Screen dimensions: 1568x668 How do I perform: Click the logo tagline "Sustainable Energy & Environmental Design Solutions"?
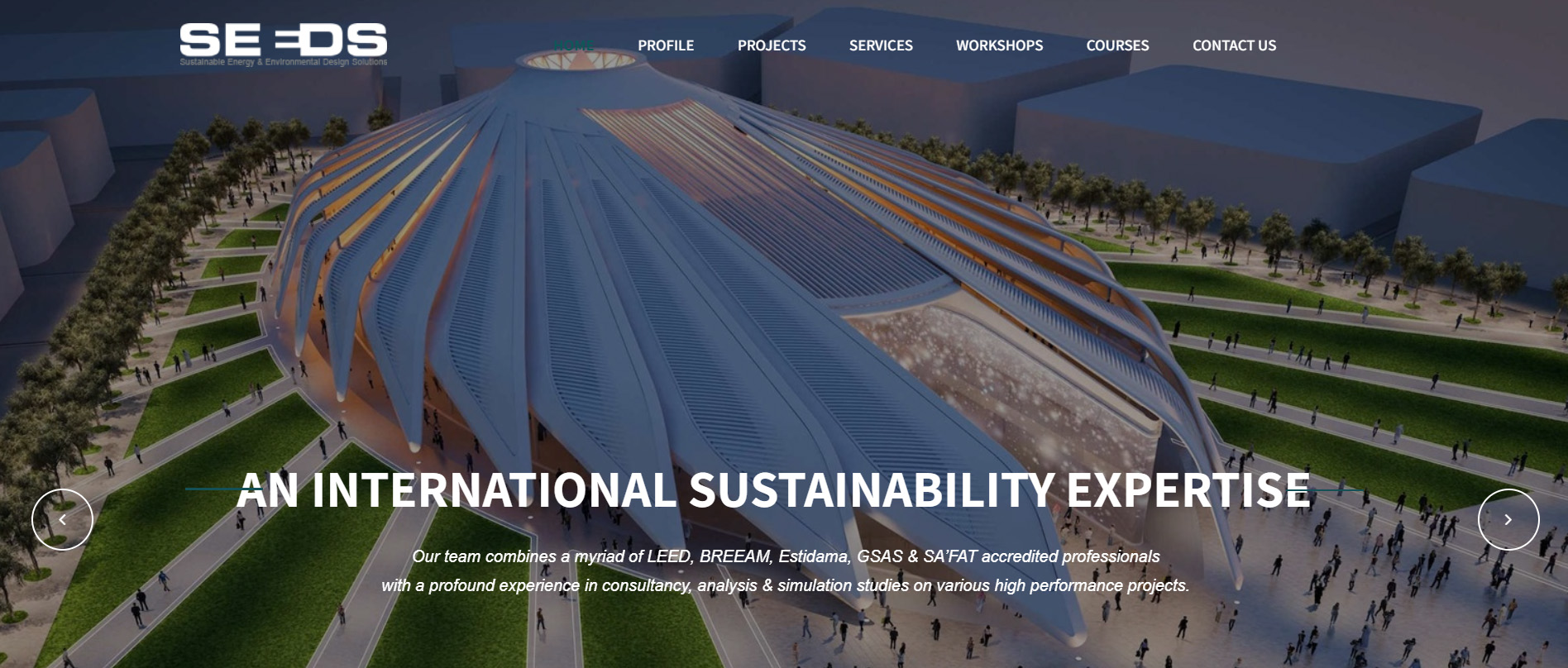pyautogui.click(x=283, y=62)
